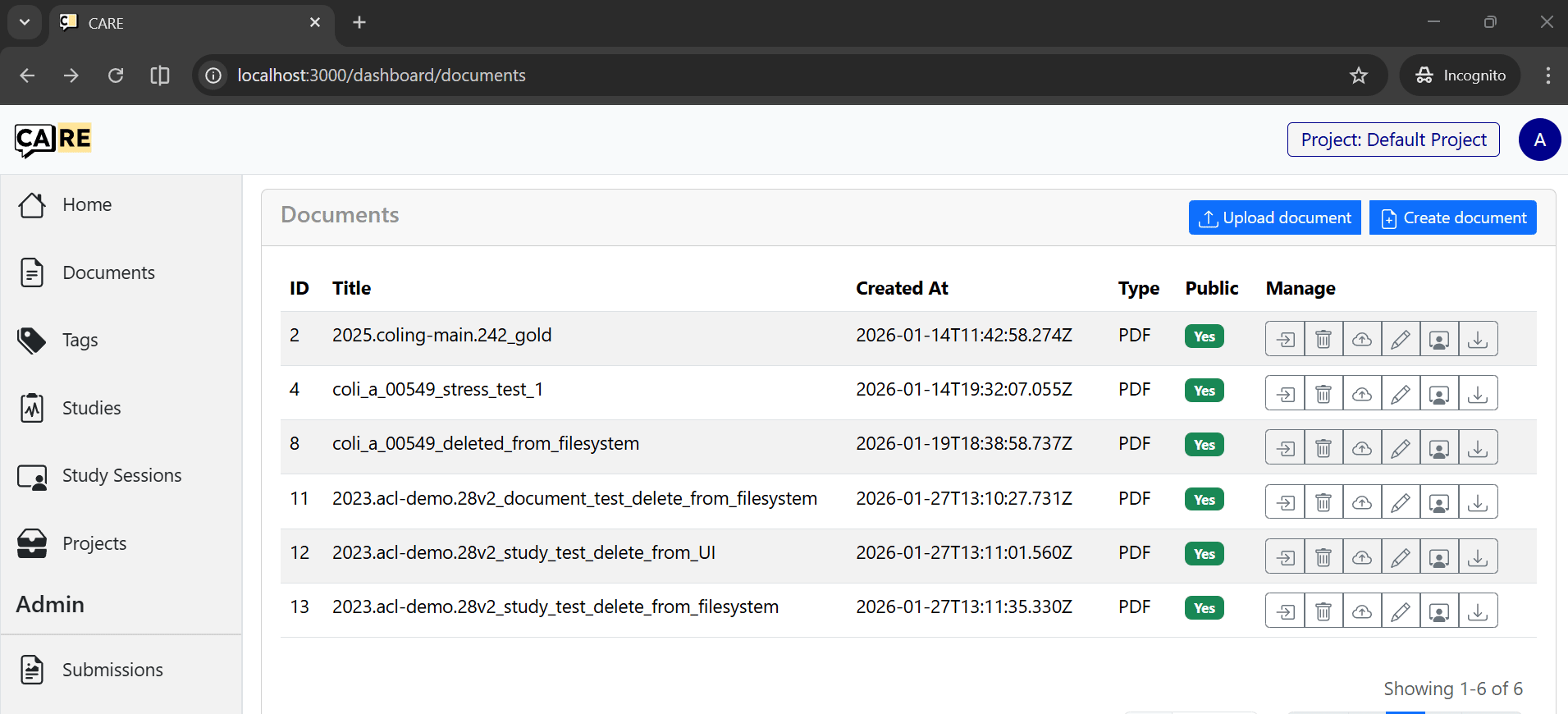Click cloud upload icon for coli_a_00549_deleted_from_filesystem
Screen dimensions: 1568x714
click(x=1362, y=447)
